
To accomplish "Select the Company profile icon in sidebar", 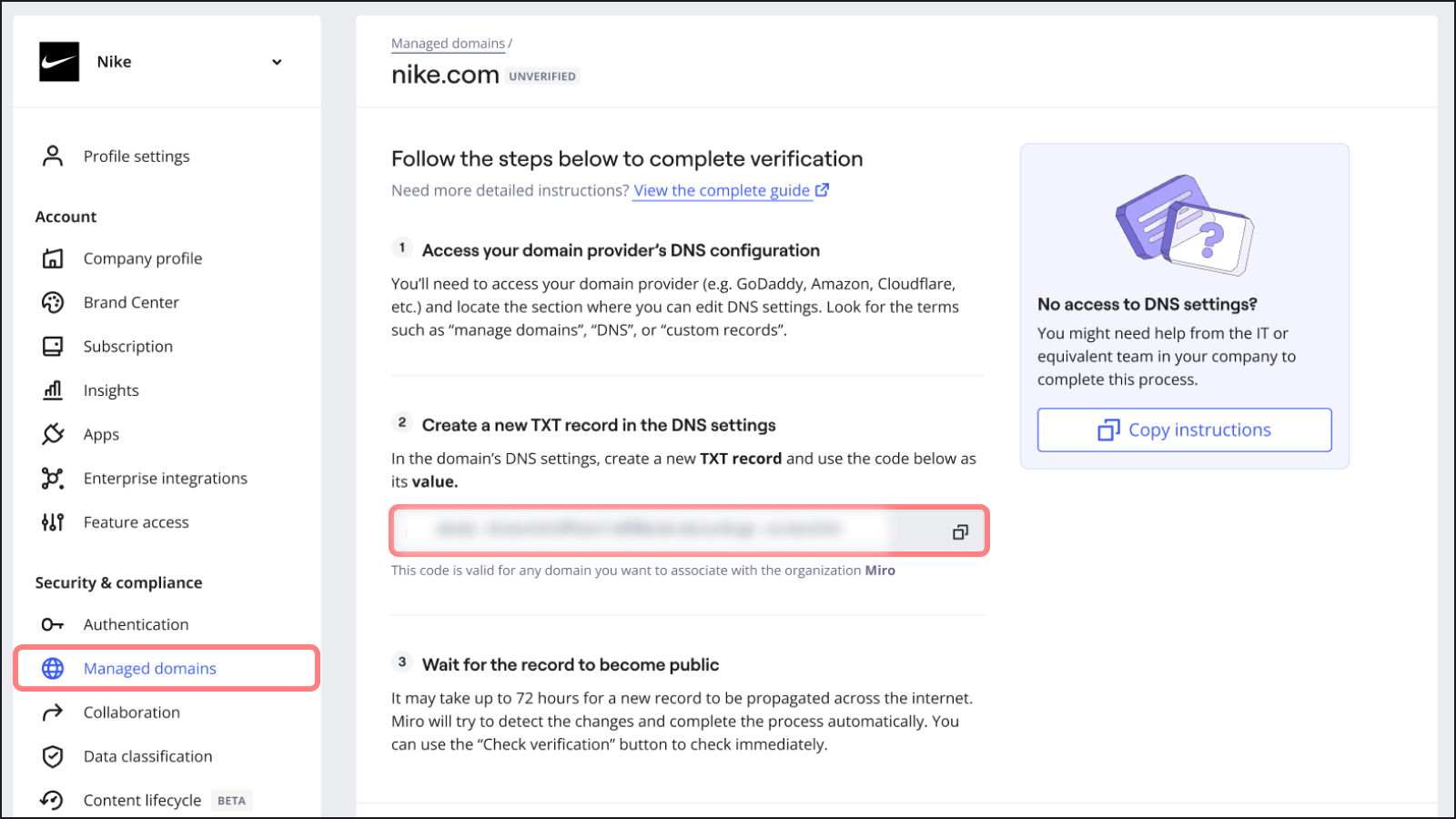I will pos(53,258).
